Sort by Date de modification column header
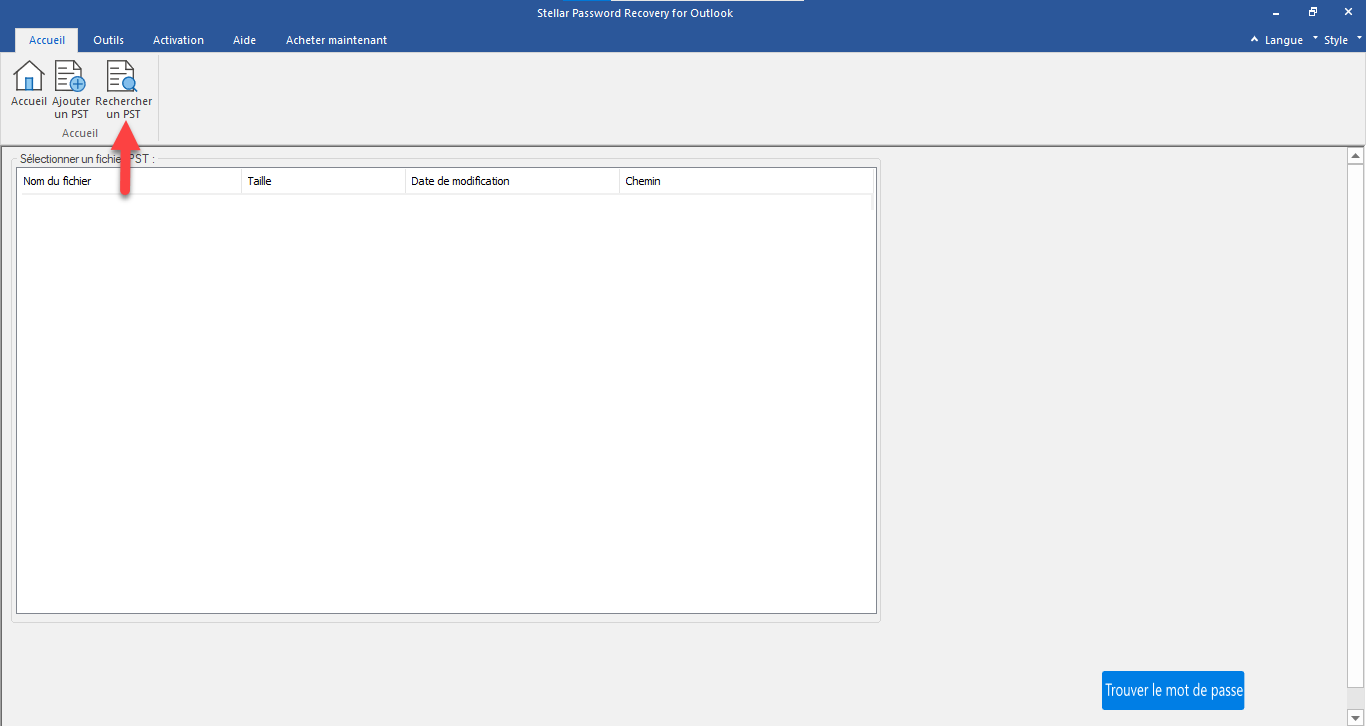 tap(512, 181)
